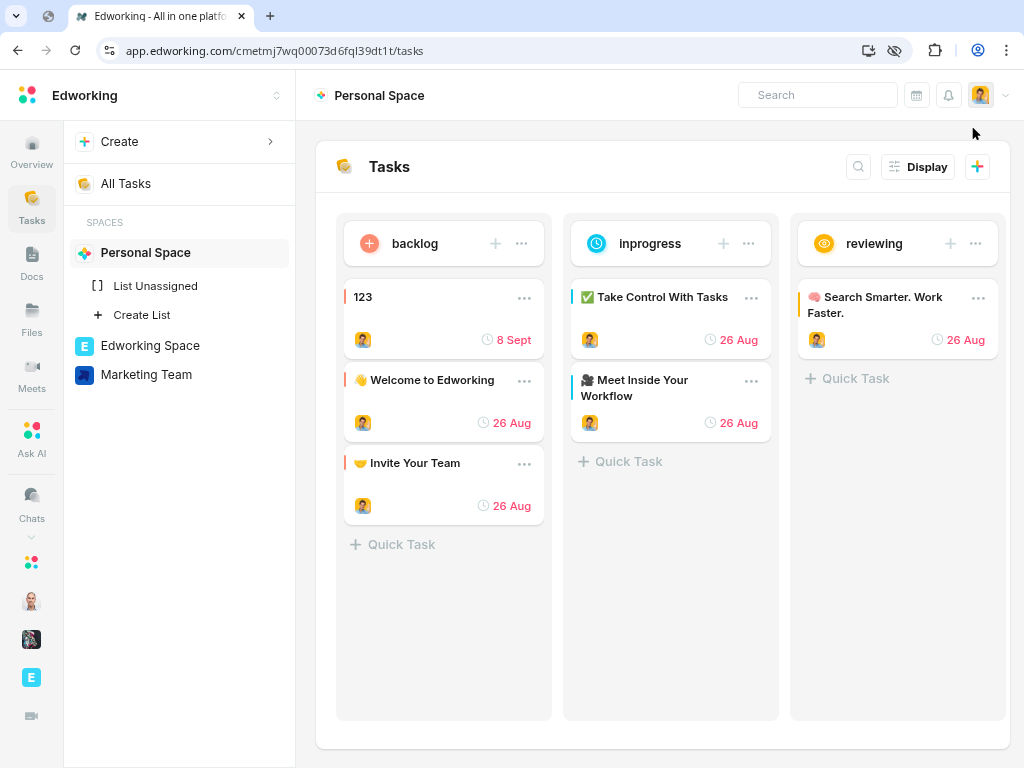The width and height of the screenshot is (1024, 768).
Task: Open the Docs section in sidebar
Action: 32,263
